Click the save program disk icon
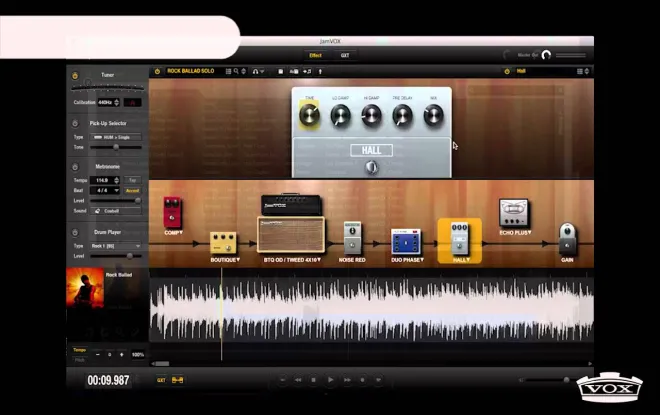 point(281,72)
